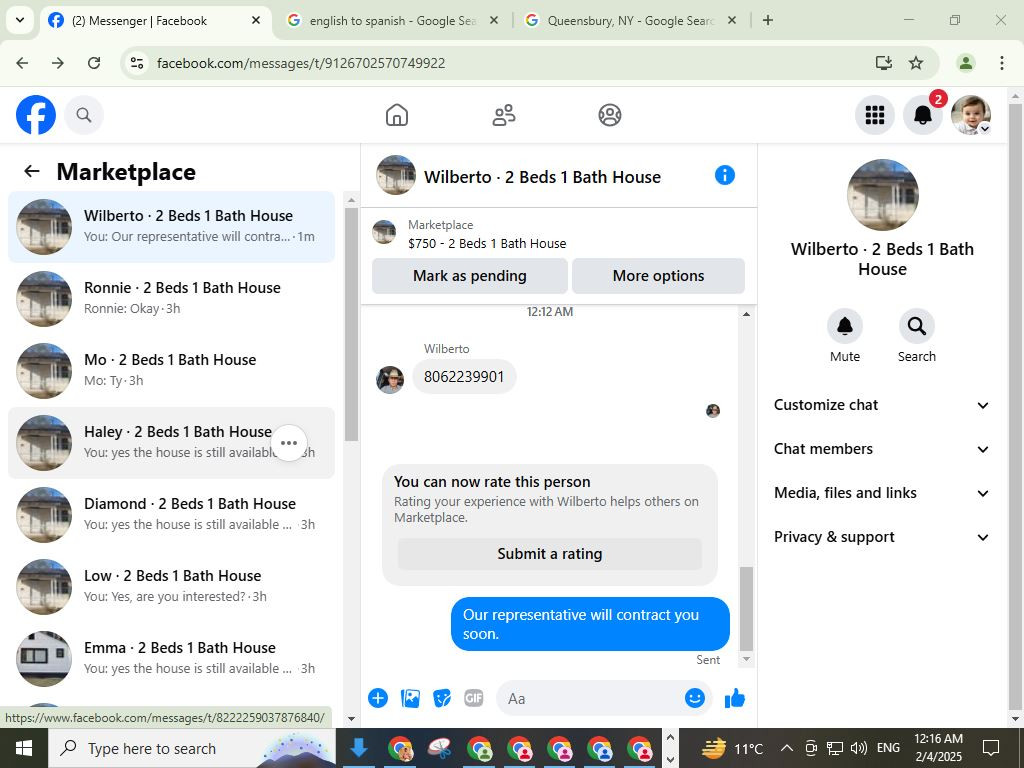Expand Privacy & support section
The height and width of the screenshot is (768, 1024).
882,537
